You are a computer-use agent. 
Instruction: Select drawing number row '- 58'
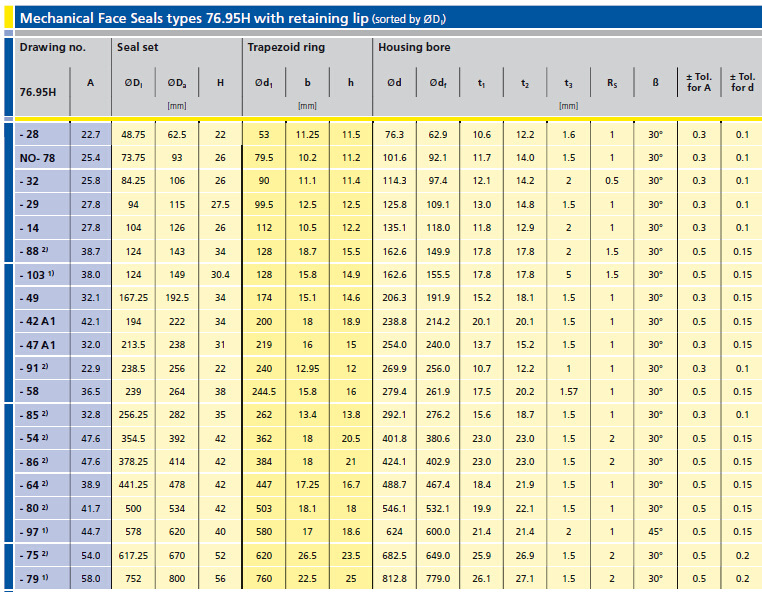coord(29,391)
